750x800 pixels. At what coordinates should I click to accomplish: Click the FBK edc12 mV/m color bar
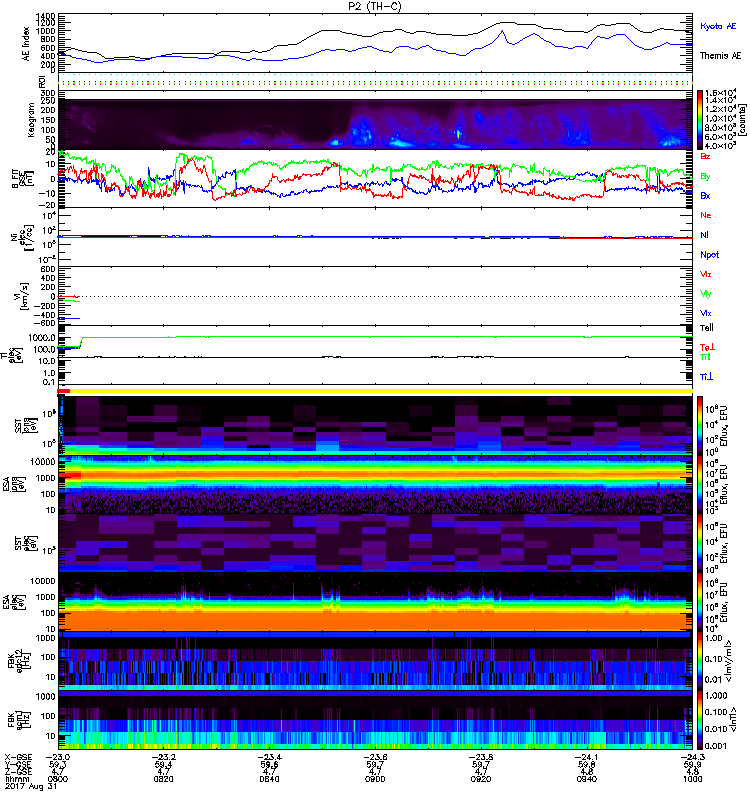pos(700,661)
